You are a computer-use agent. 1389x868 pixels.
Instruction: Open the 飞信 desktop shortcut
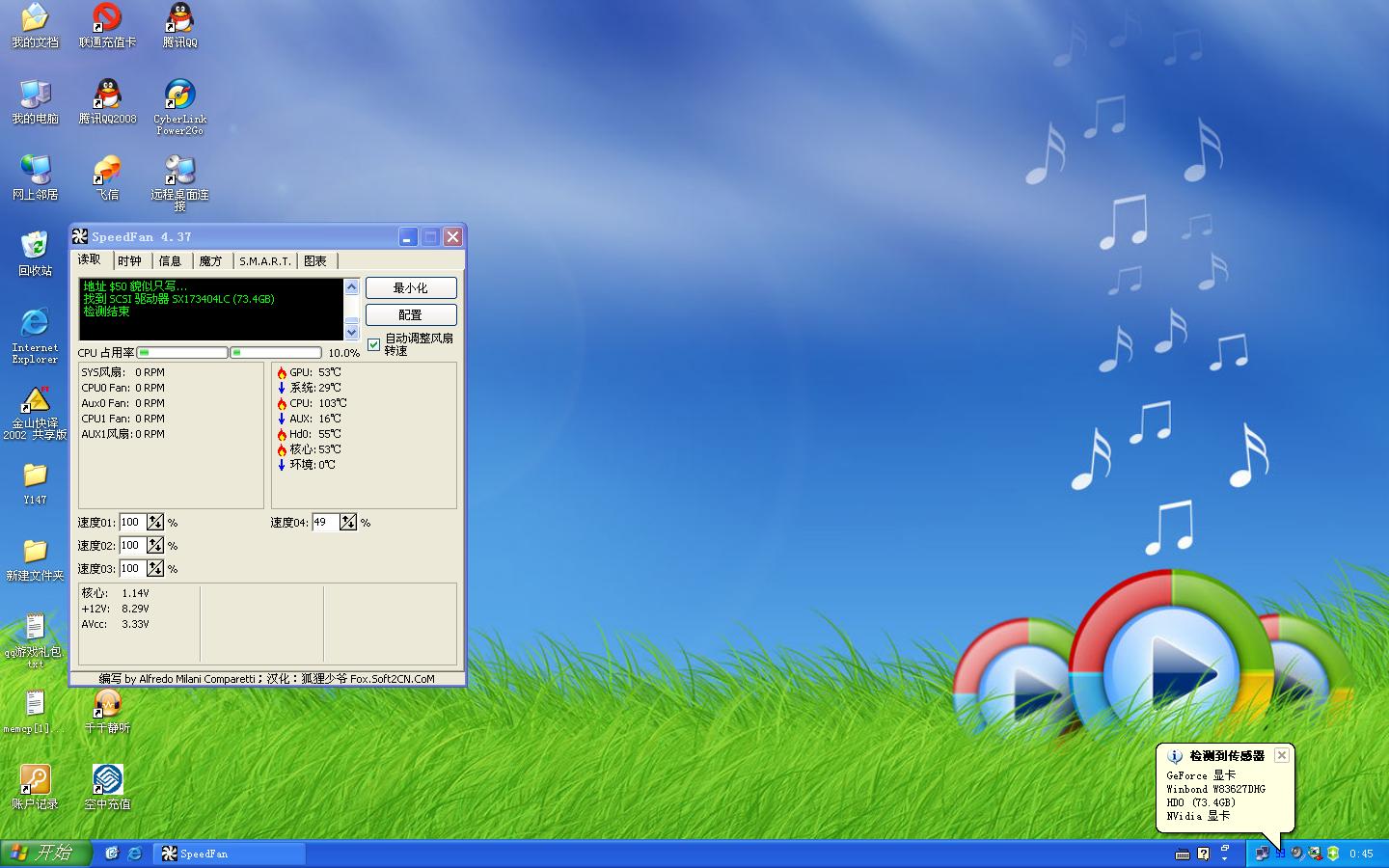click(107, 177)
